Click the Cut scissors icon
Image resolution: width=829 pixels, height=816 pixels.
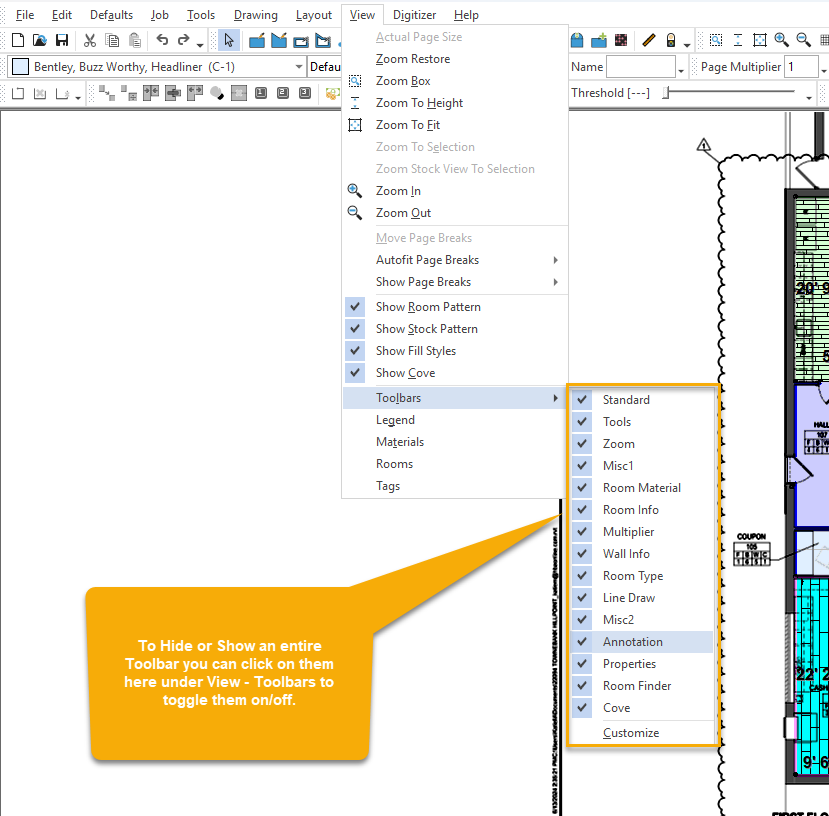point(90,40)
